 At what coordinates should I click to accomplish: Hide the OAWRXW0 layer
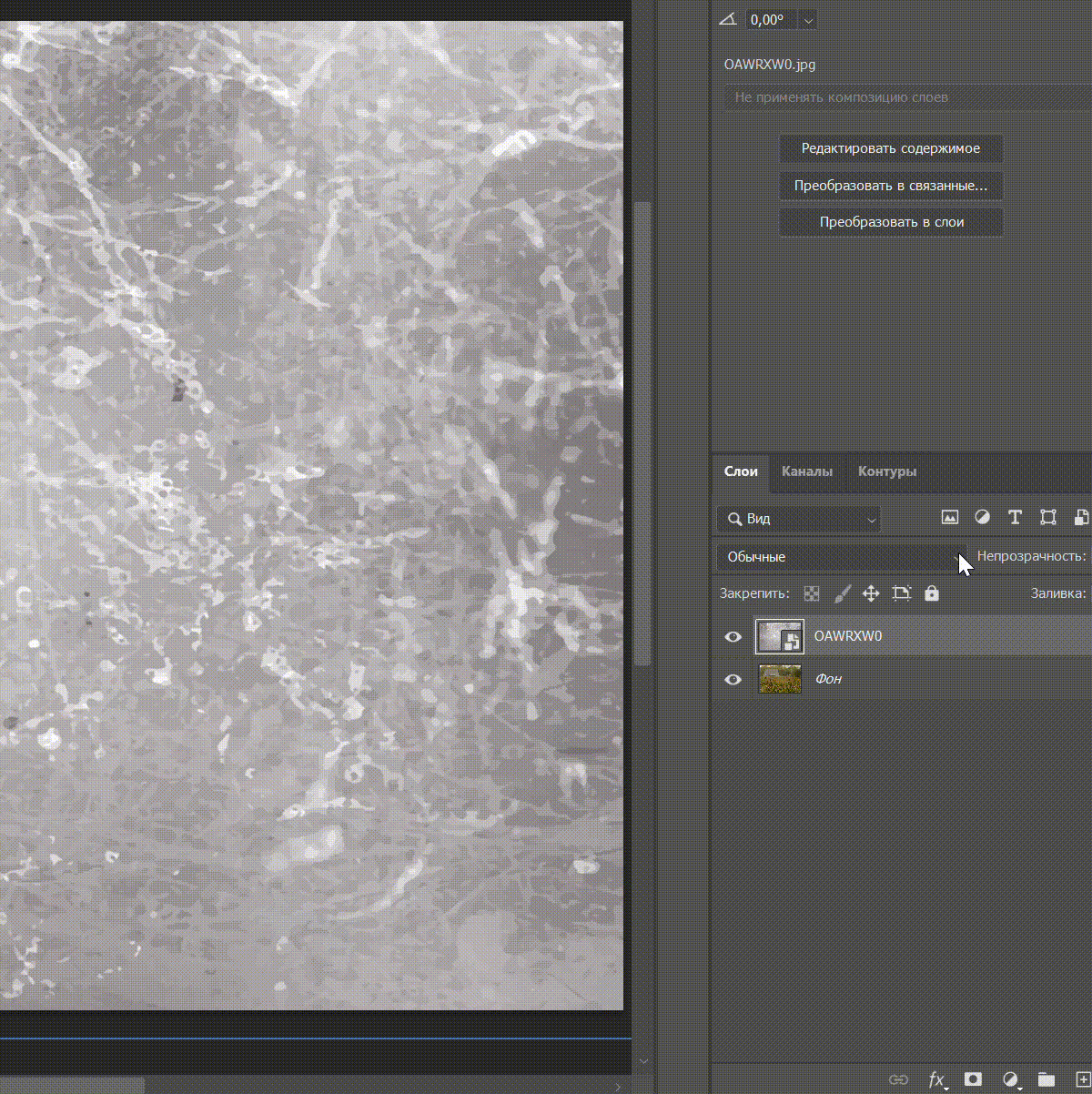tap(733, 636)
